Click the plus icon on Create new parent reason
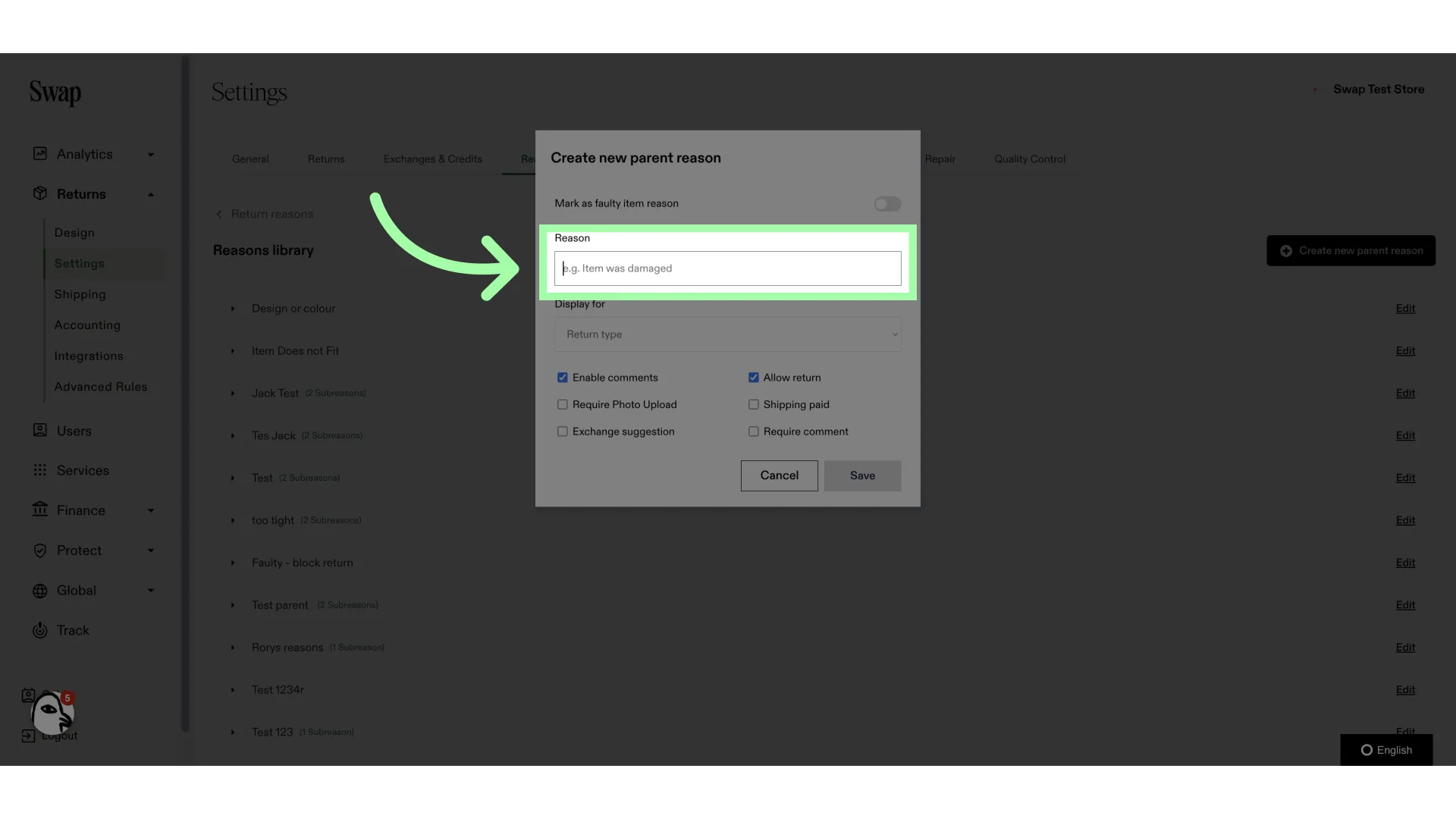The height and width of the screenshot is (819, 1456). [1286, 251]
